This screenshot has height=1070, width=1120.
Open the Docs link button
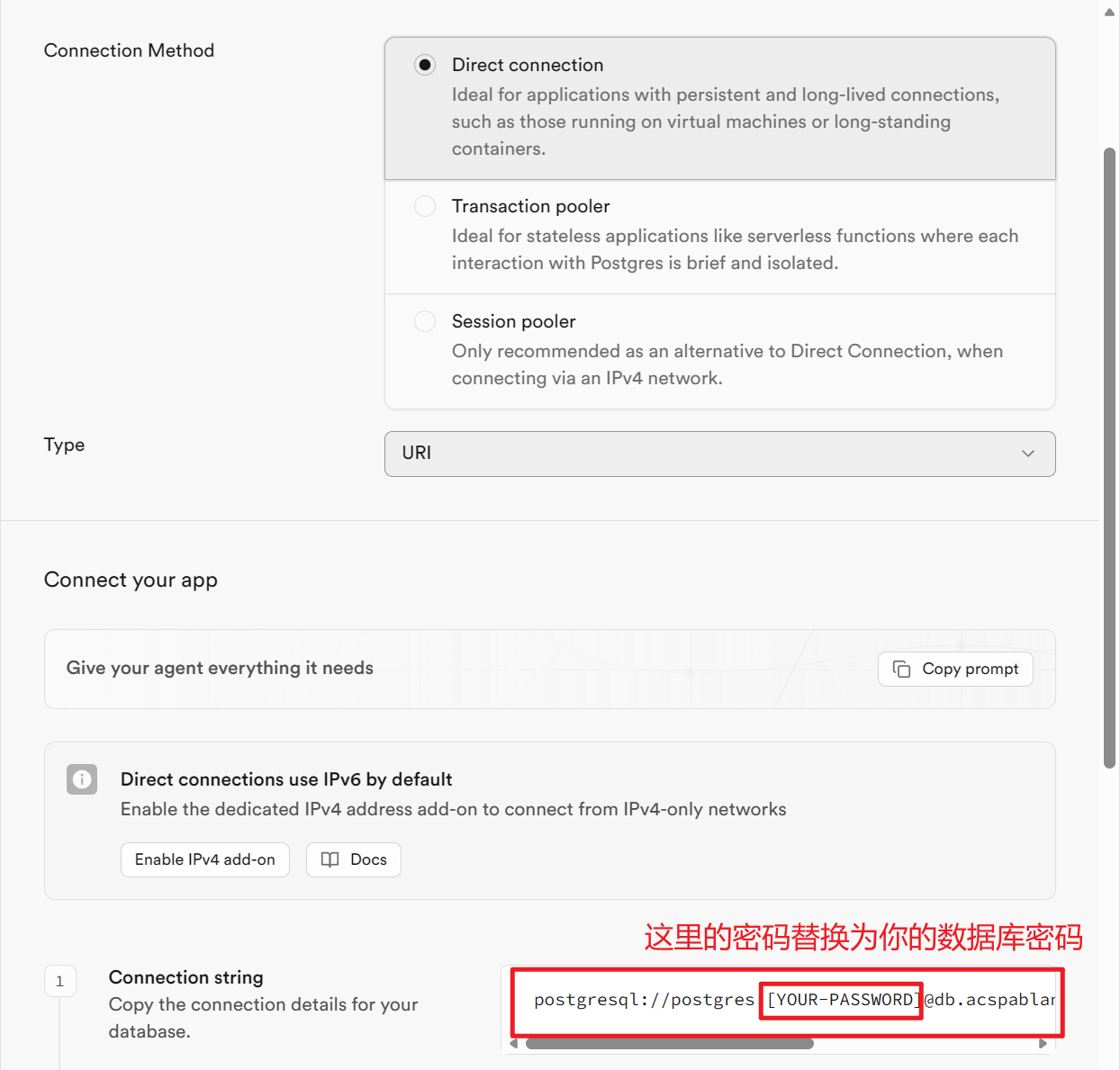[354, 859]
